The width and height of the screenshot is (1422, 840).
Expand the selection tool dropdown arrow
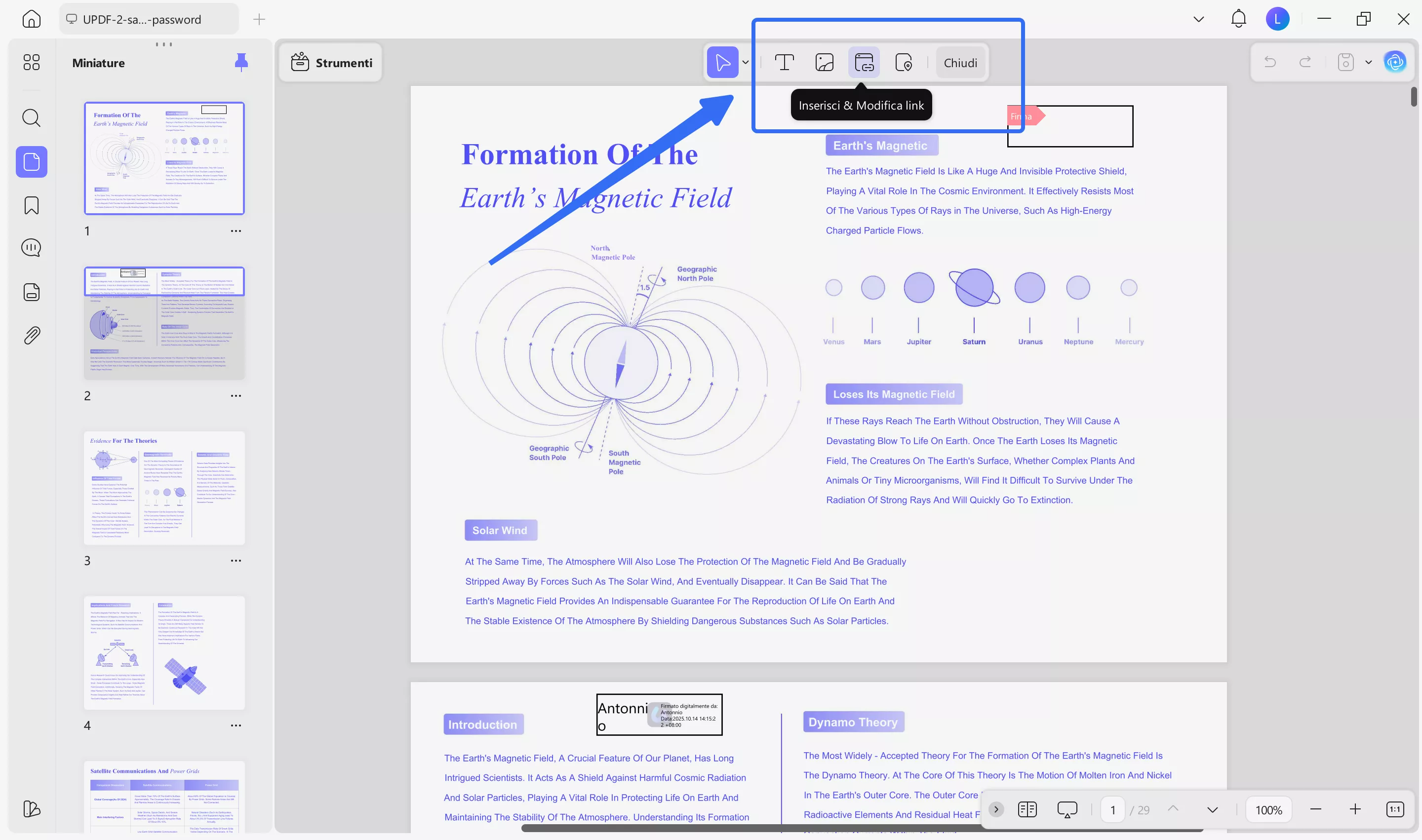pos(746,62)
